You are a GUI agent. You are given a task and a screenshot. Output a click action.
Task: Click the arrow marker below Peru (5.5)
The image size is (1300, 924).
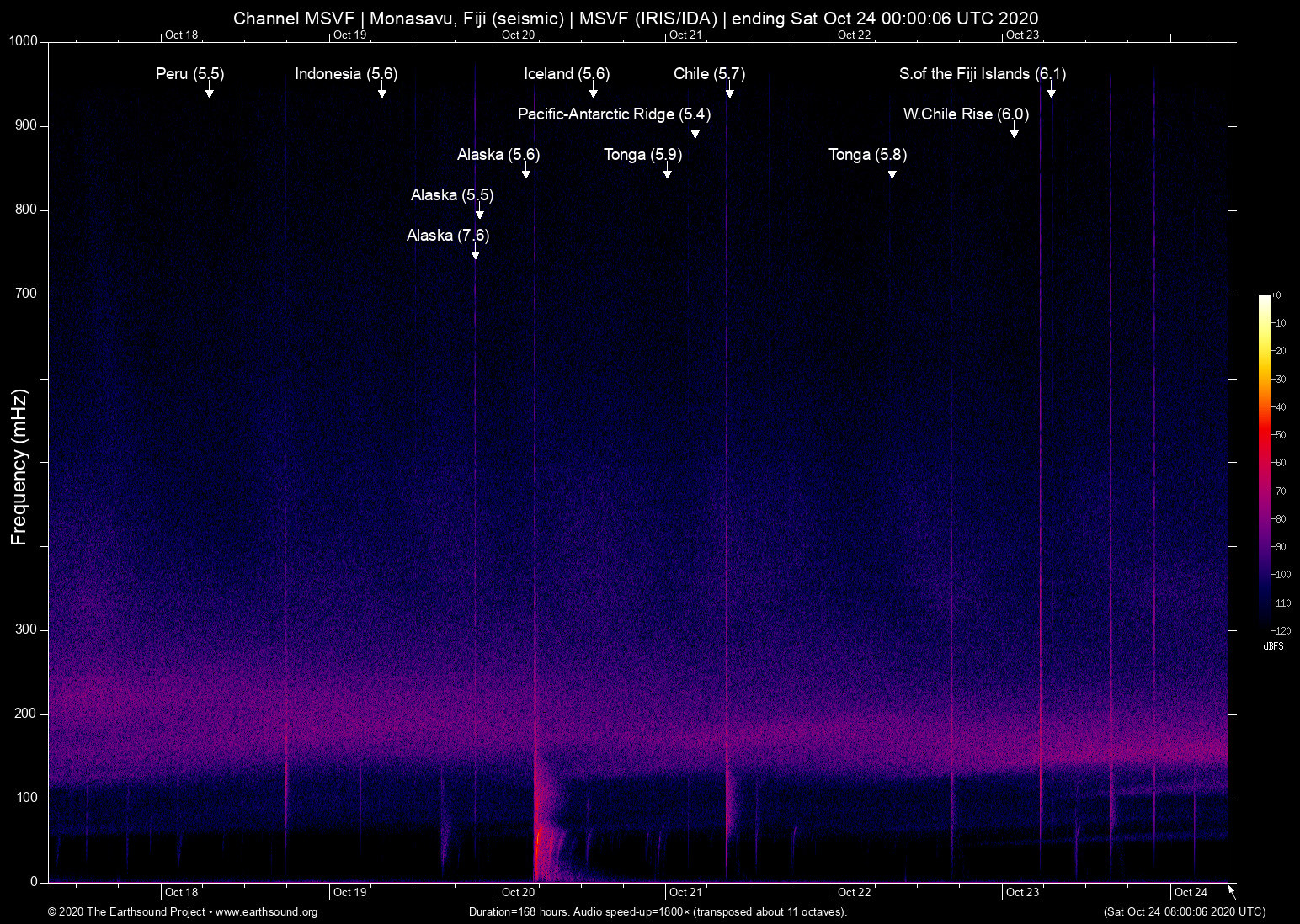210,91
